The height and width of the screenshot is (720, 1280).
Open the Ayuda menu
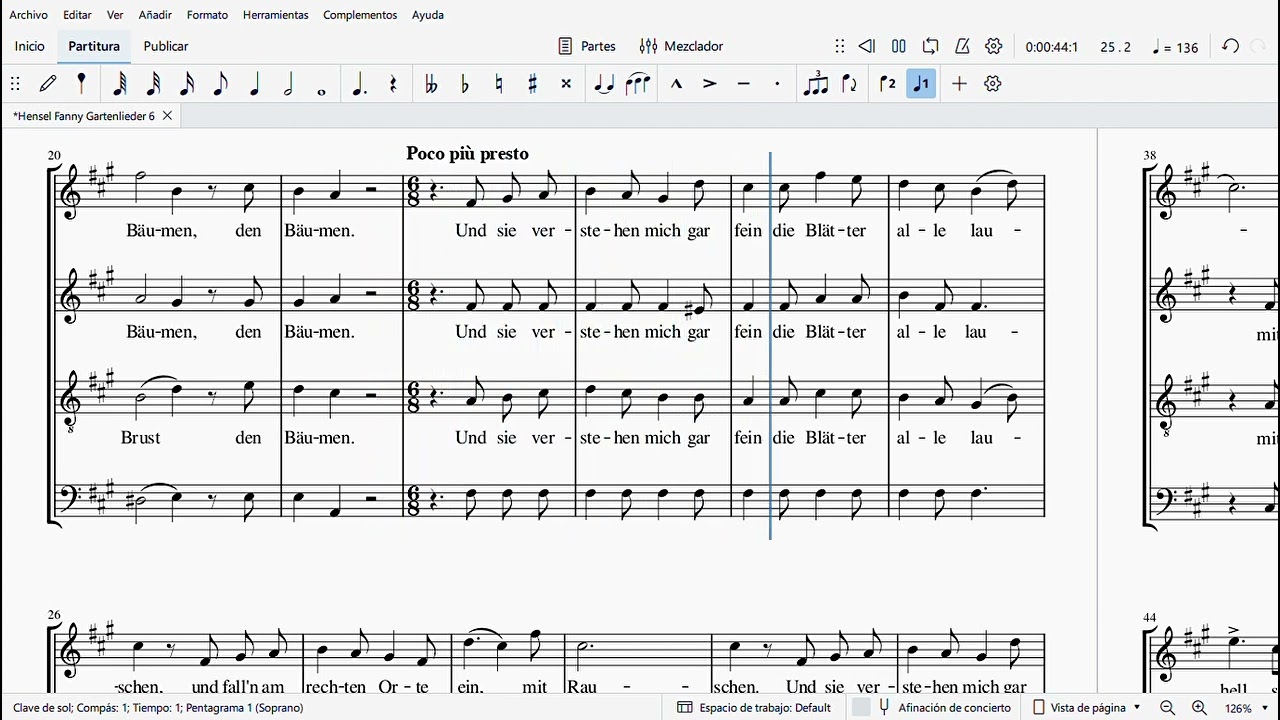428,15
